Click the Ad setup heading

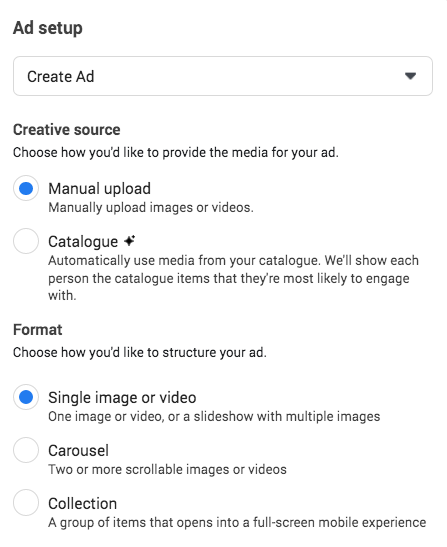(x=48, y=28)
